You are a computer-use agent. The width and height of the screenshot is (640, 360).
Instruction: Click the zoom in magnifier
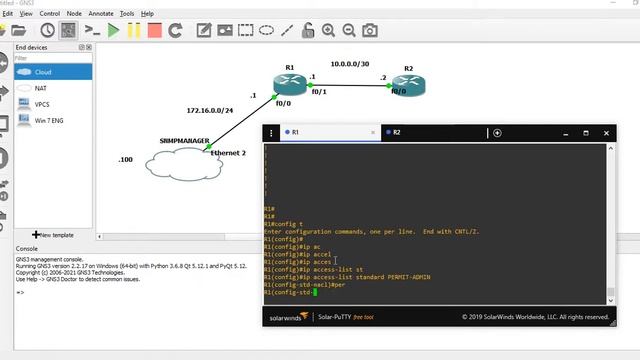click(328, 30)
